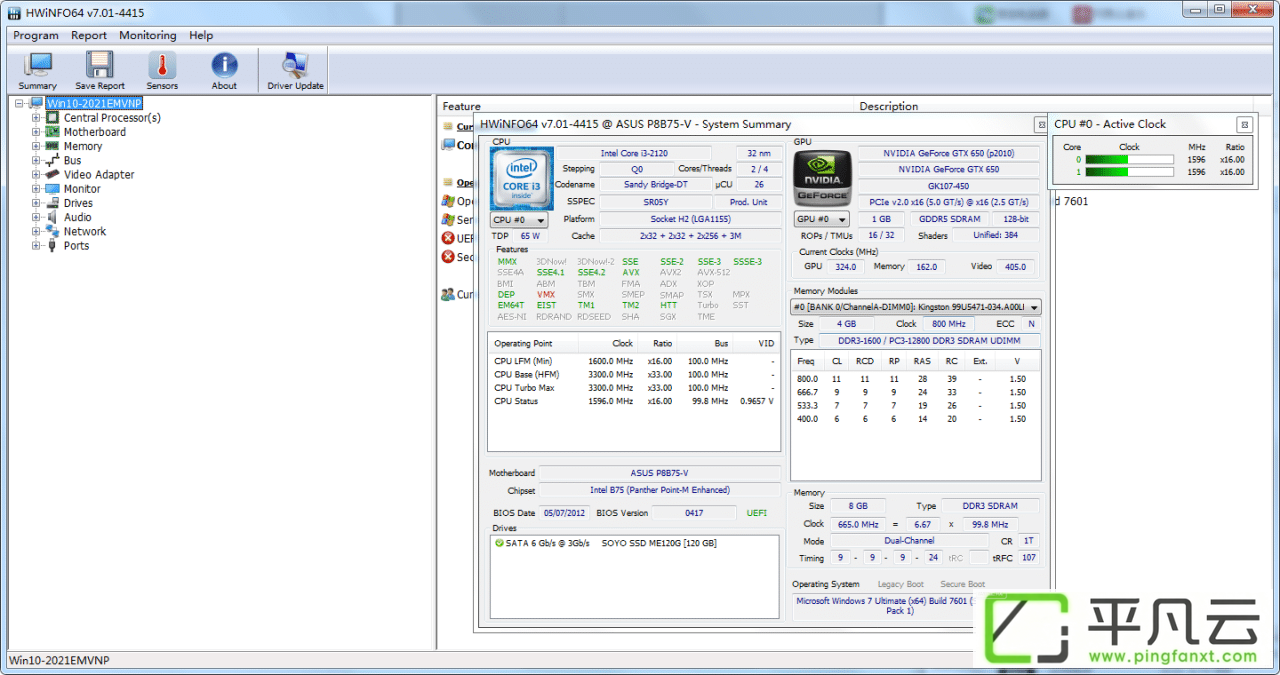The height and width of the screenshot is (675, 1280).
Task: Expand the Central Processor(s) node
Action: pos(36,118)
